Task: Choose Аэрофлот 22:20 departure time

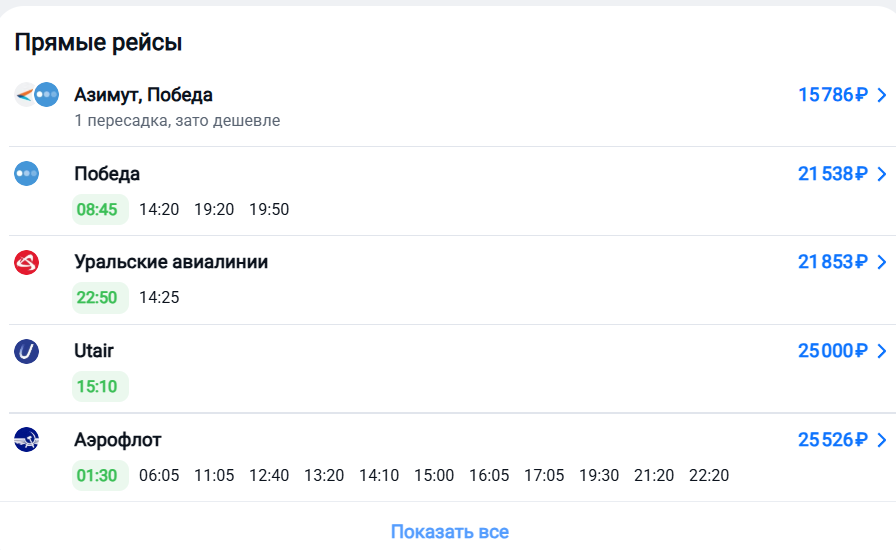Action: pyautogui.click(x=709, y=475)
